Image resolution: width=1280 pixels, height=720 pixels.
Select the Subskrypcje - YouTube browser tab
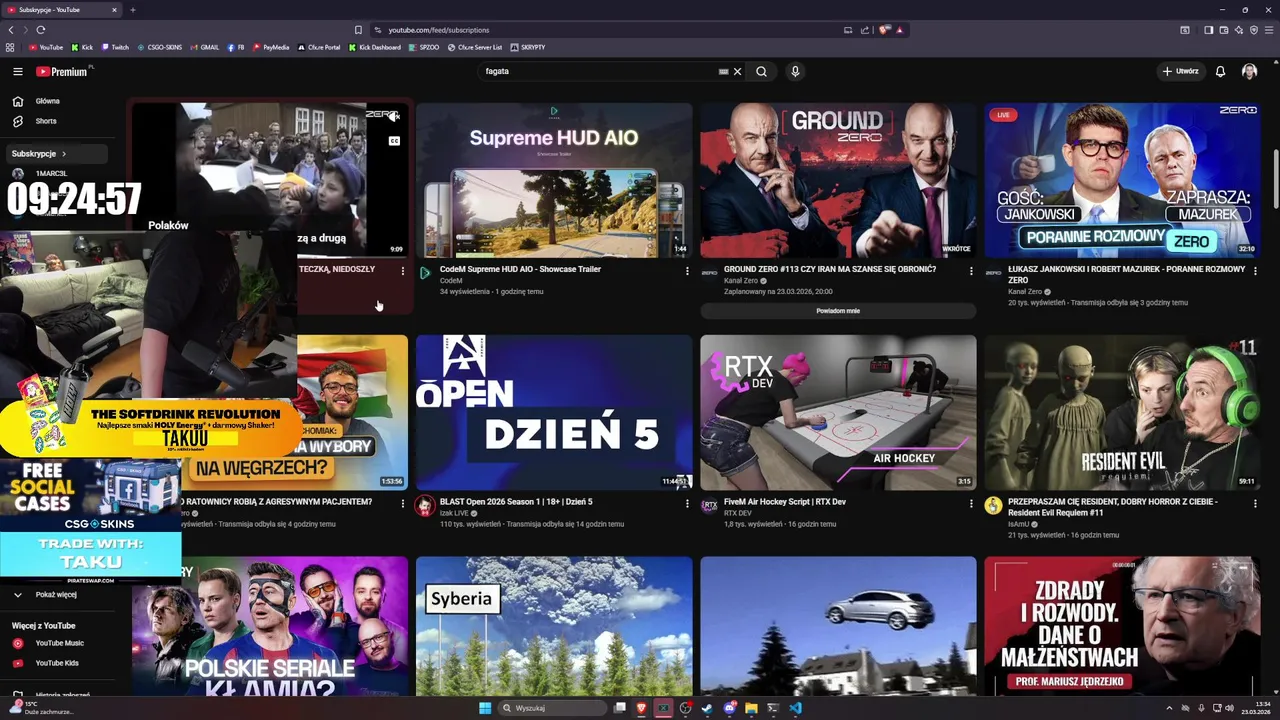tap(62, 10)
